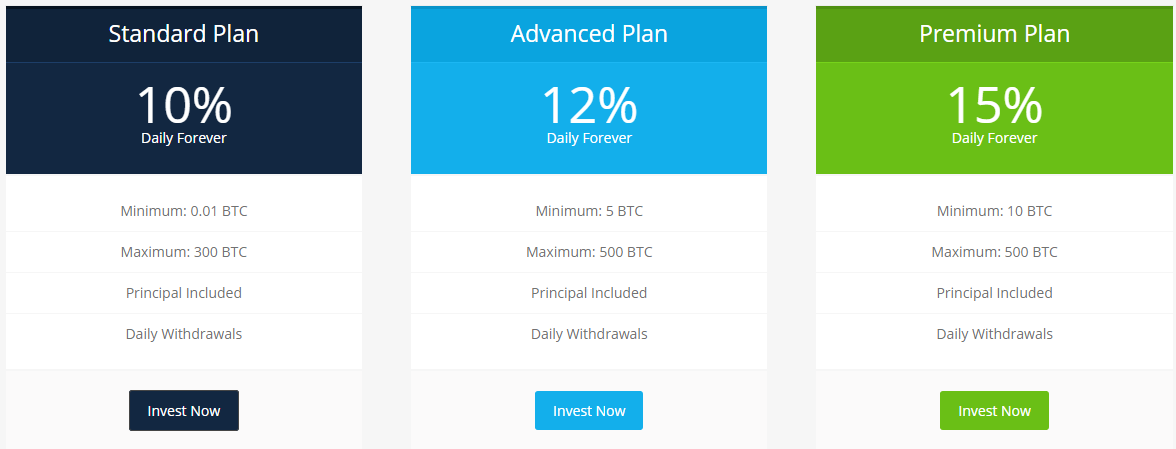This screenshot has height=449, width=1176.
Task: Click Minimum: 0.01 BTC row
Action: (184, 211)
